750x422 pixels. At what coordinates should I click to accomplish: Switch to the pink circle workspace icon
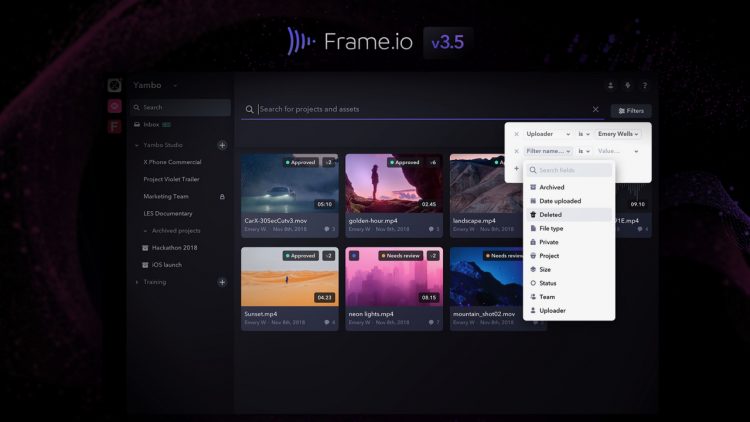click(x=114, y=106)
